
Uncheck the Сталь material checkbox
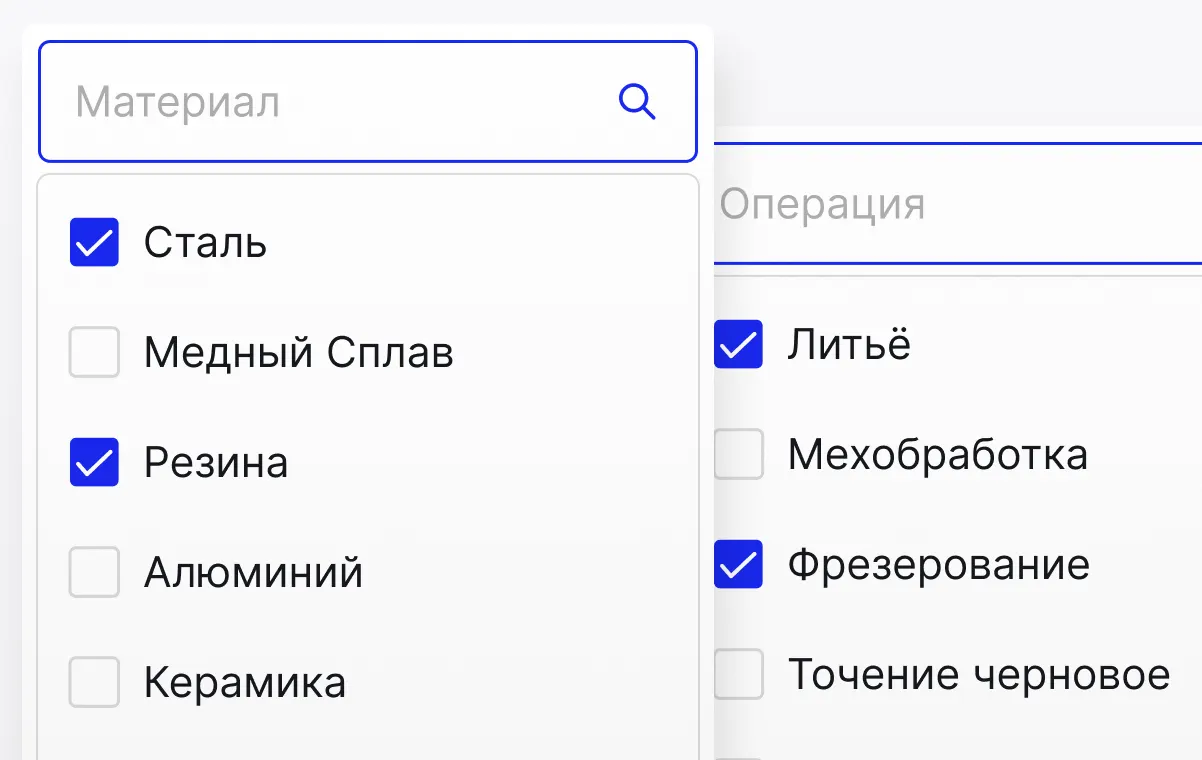[x=93, y=241]
